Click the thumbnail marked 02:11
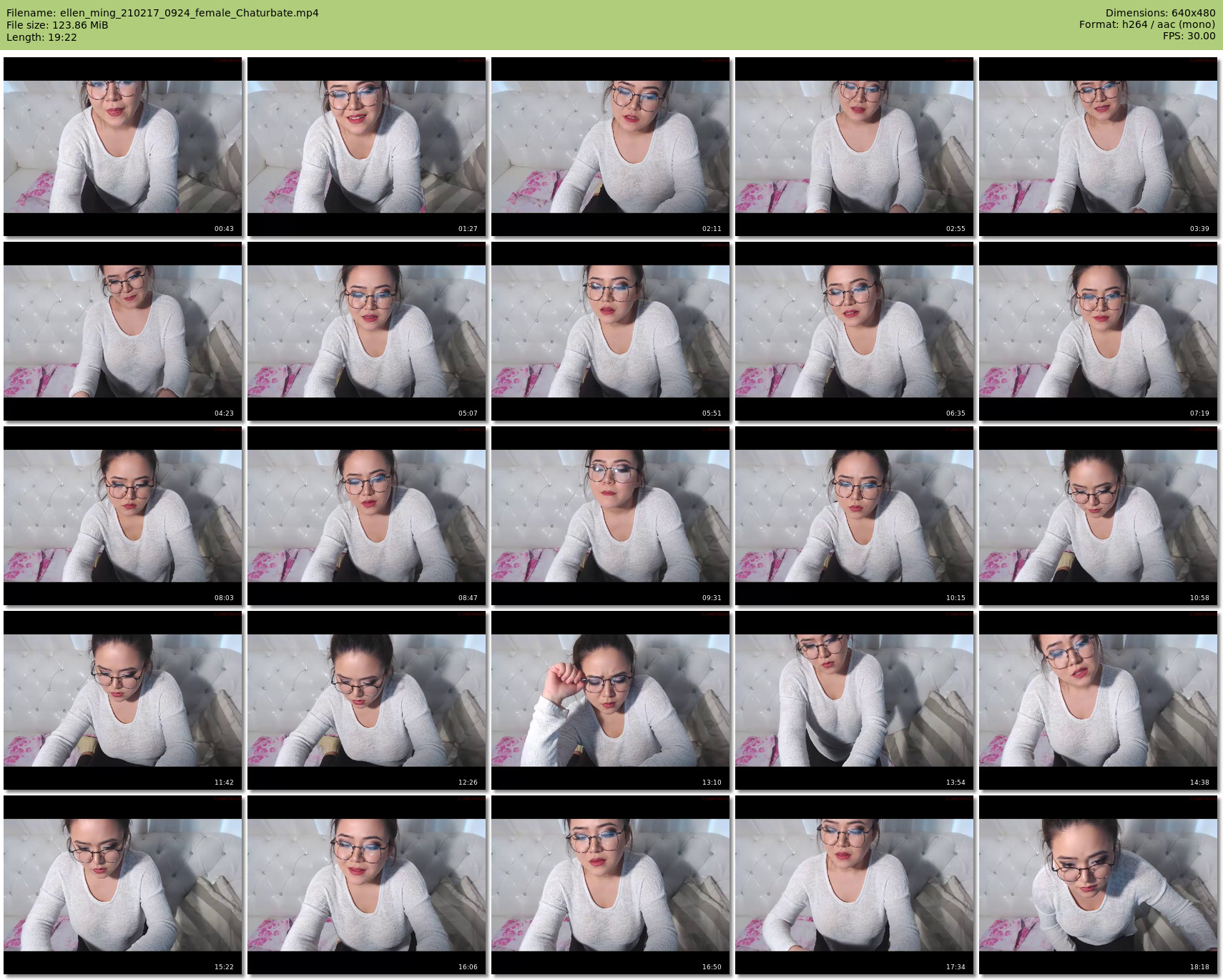The image size is (1223, 980). pyautogui.click(x=611, y=147)
